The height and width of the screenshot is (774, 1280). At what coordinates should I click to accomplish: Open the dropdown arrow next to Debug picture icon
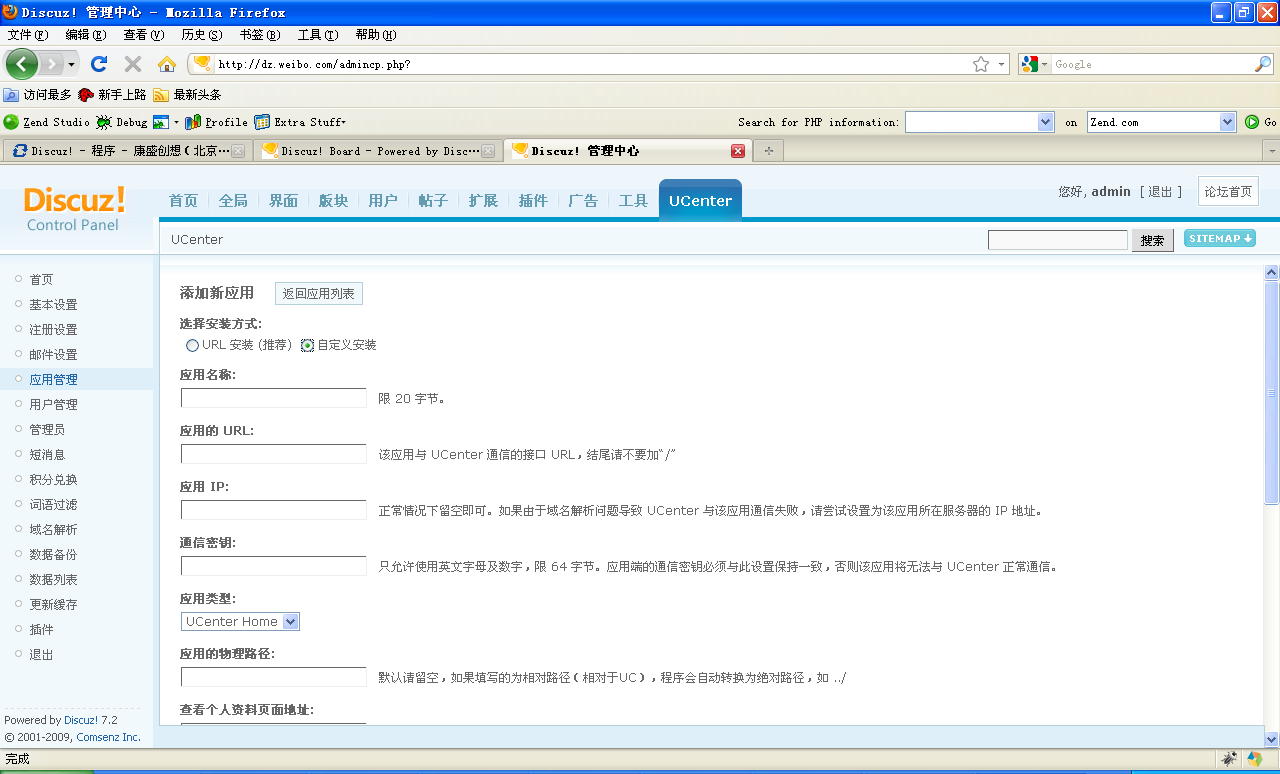177,122
